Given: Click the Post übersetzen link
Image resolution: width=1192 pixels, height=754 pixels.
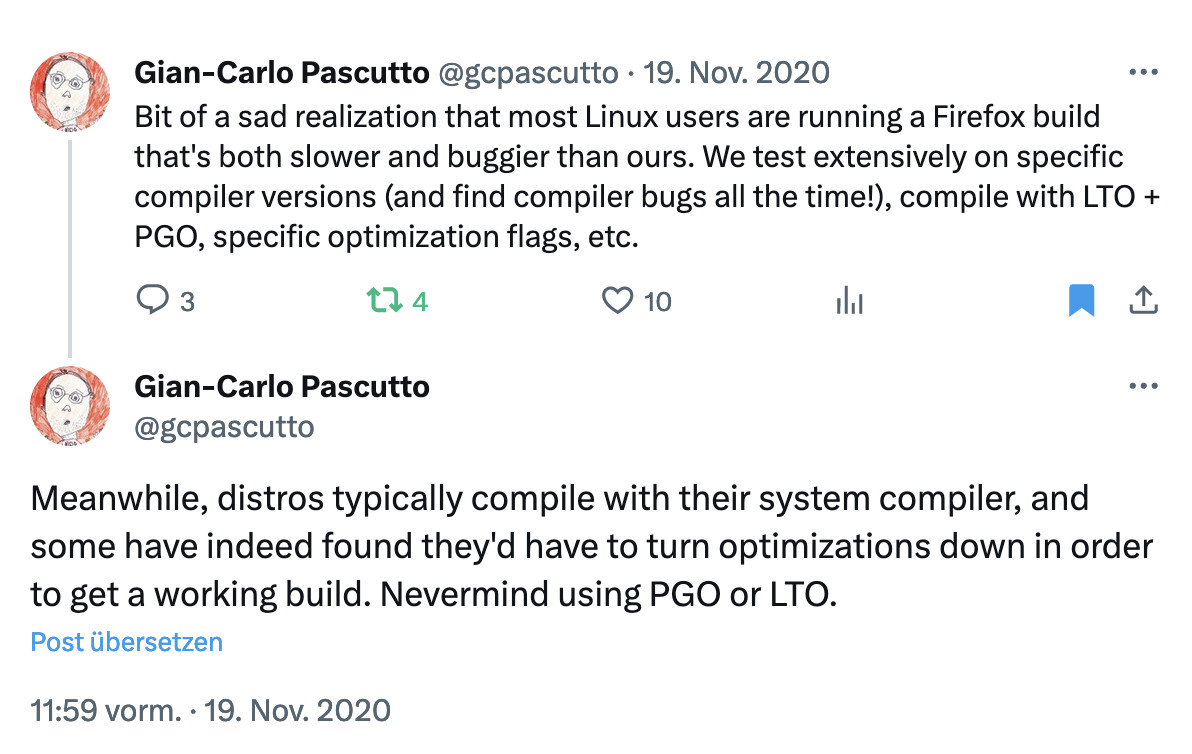Looking at the screenshot, I should pos(127,642).
